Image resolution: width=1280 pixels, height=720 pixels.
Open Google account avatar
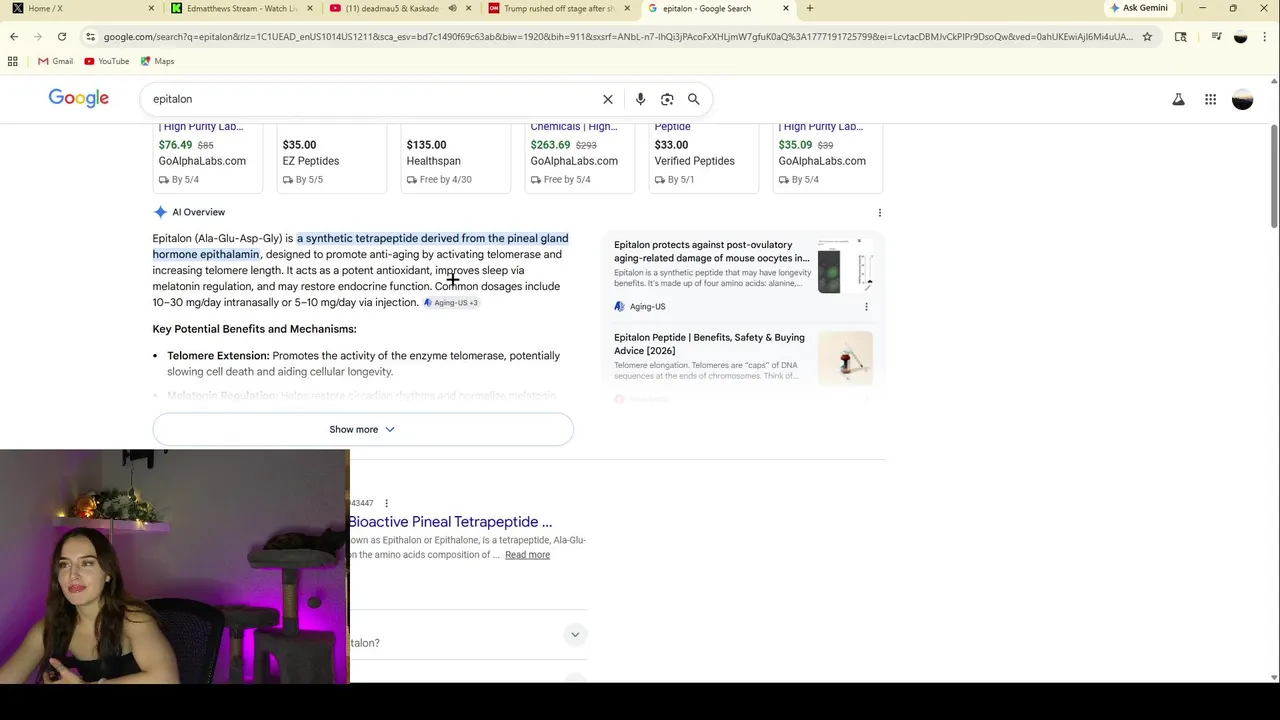pos(1242,99)
